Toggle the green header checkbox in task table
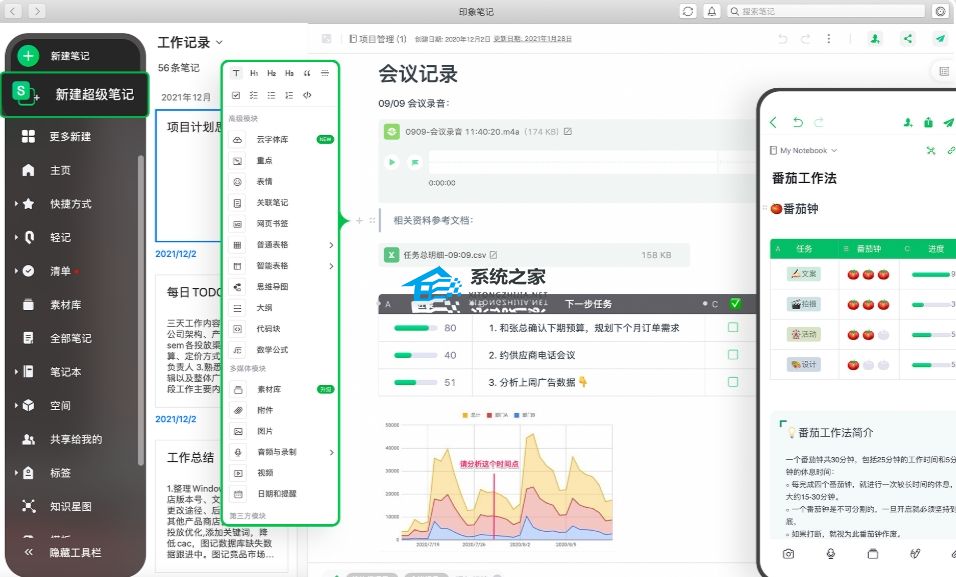This screenshot has height=577, width=956. pyautogui.click(x=735, y=304)
